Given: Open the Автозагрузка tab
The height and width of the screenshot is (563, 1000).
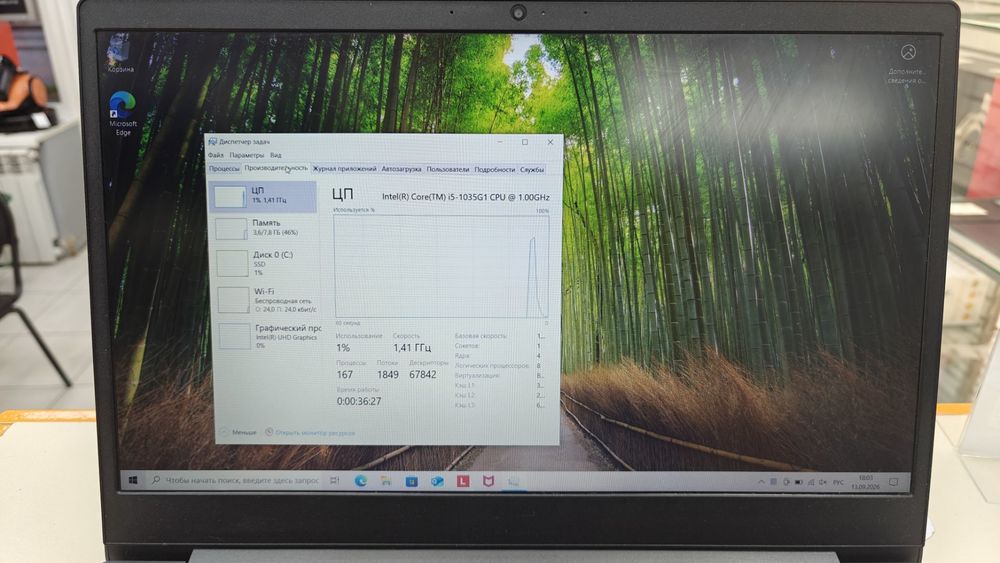Looking at the screenshot, I should pos(401,169).
